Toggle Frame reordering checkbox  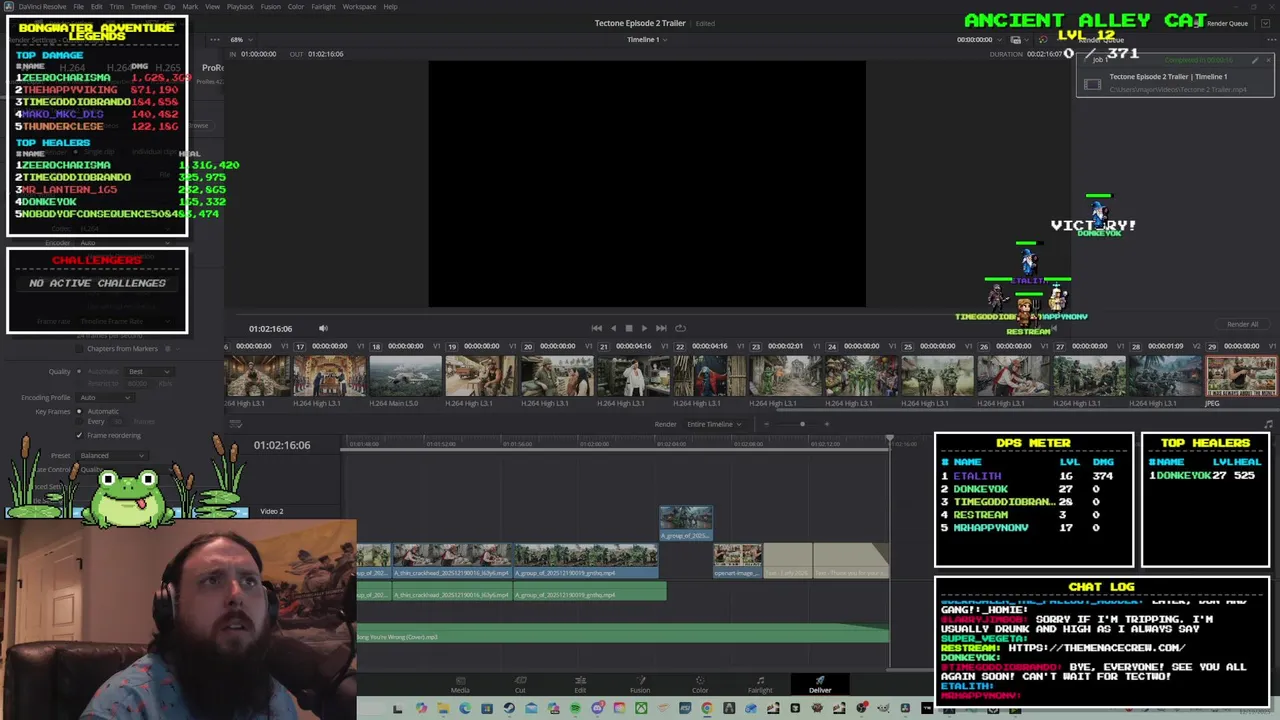(79, 435)
